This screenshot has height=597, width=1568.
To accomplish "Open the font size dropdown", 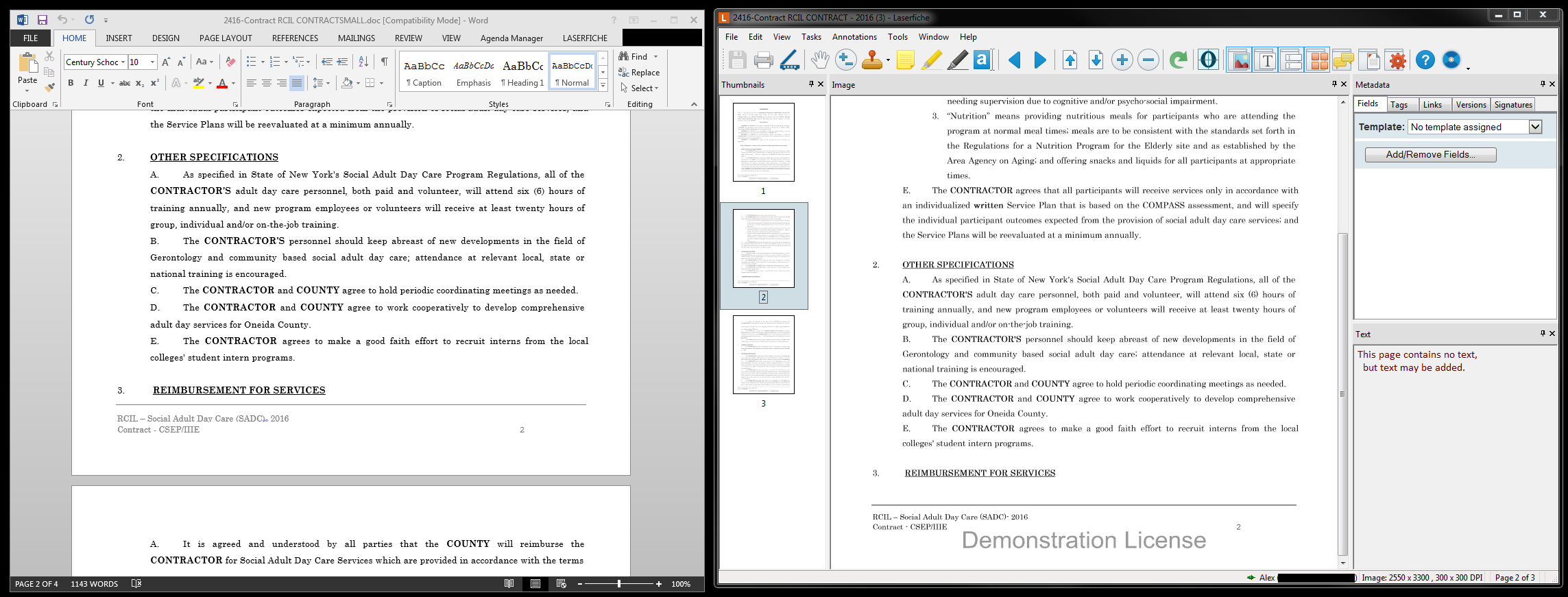I will point(152,62).
